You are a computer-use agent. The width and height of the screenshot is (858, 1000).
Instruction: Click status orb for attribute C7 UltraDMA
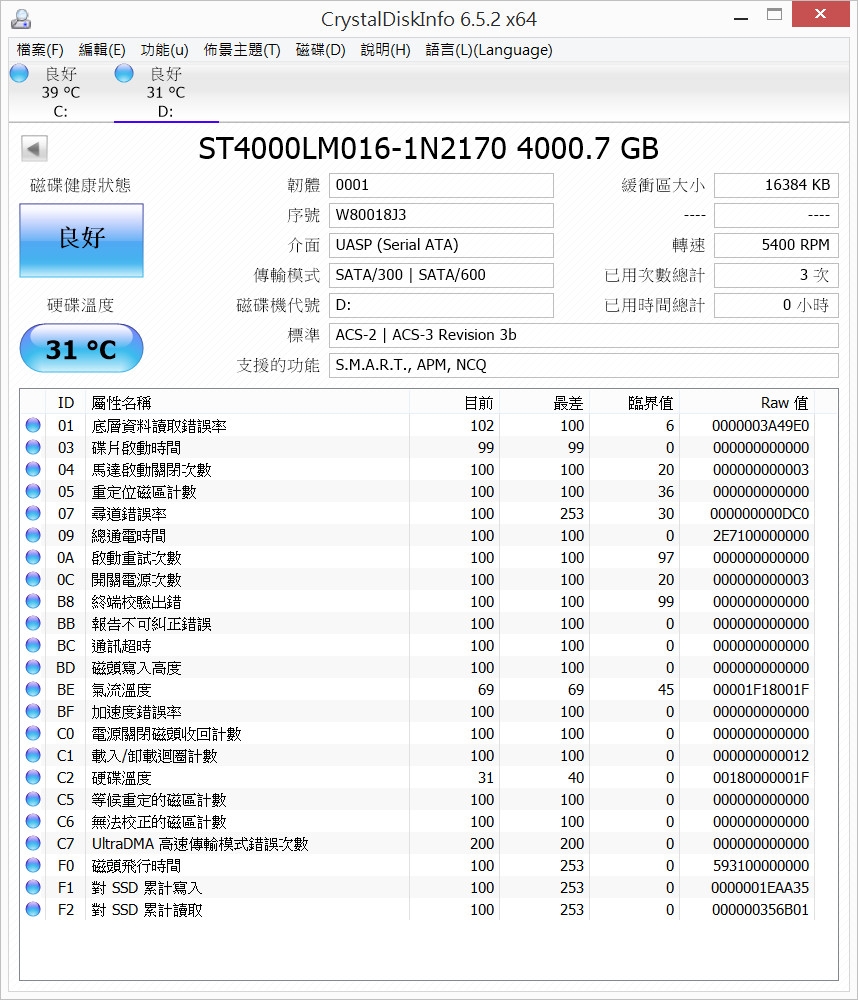[33, 844]
